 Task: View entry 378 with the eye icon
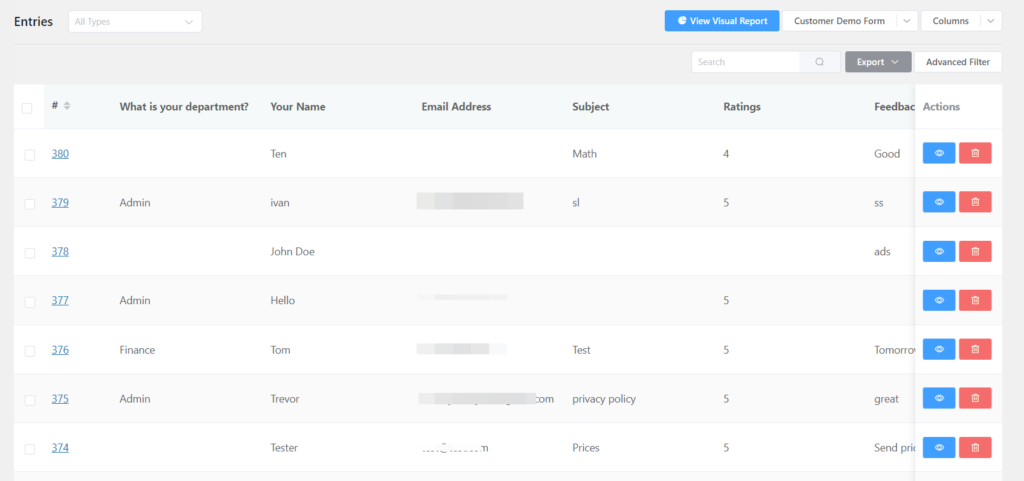coord(939,252)
